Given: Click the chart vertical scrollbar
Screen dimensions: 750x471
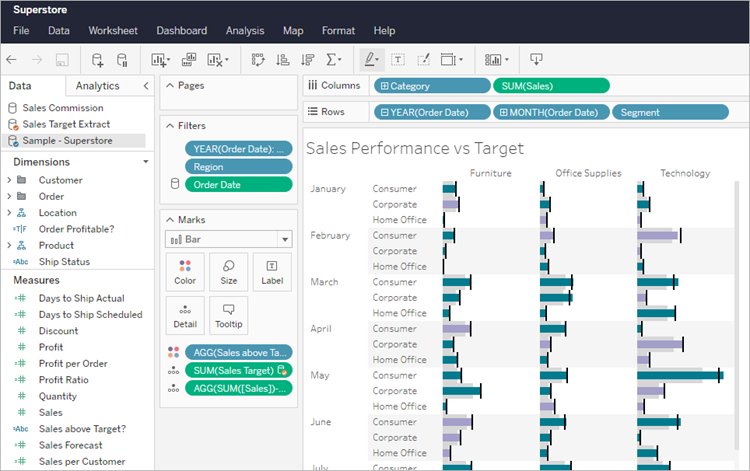Looking at the screenshot, I should point(737,316).
